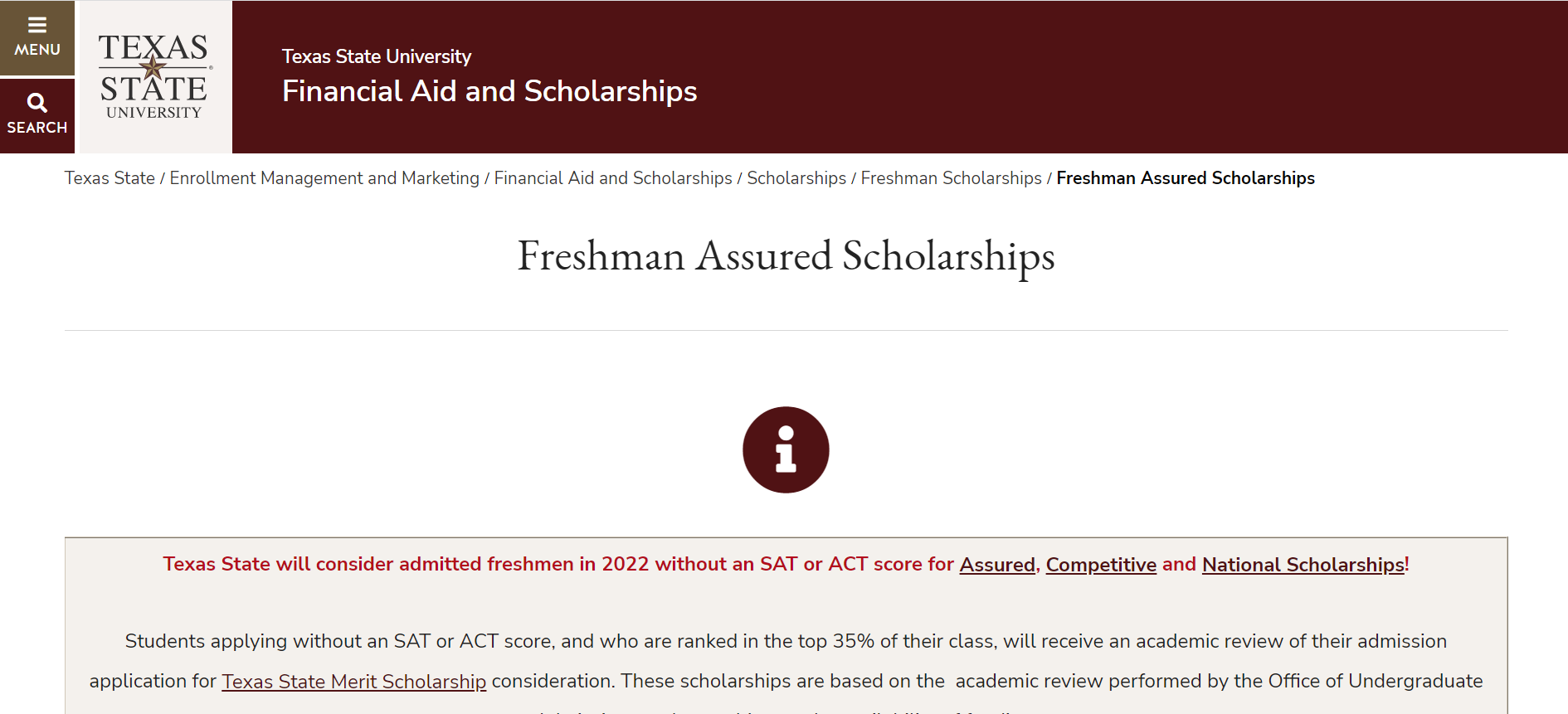Screen dimensions: 1568x714
Task: Open Texas State Merit Scholarship link
Action: tap(353, 682)
